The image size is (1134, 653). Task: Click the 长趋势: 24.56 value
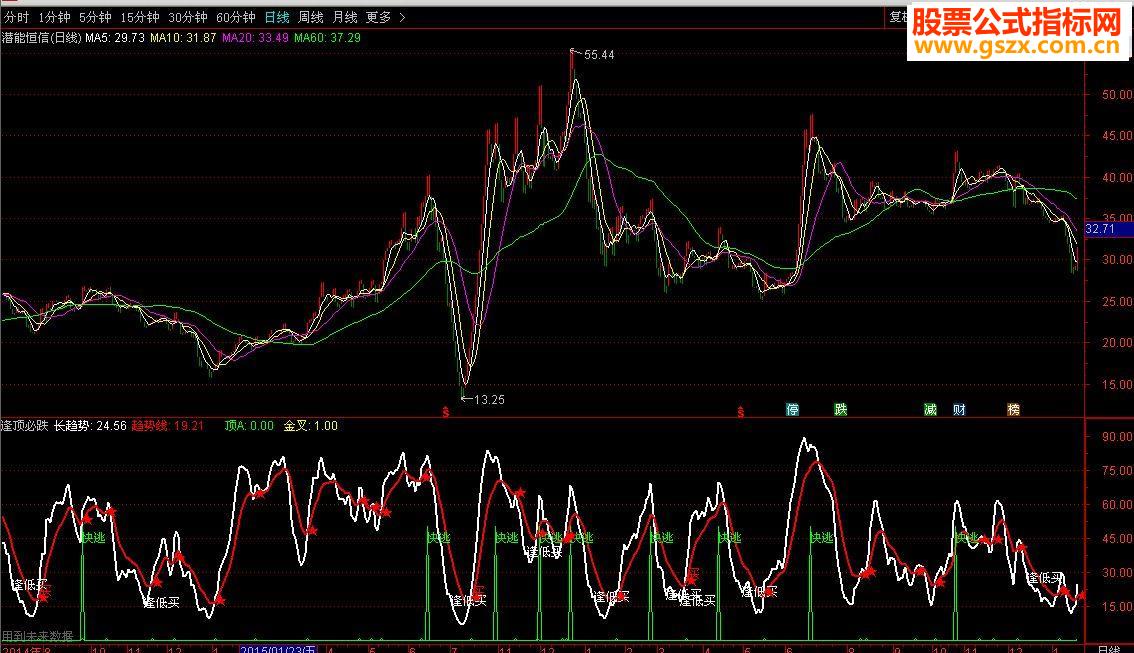click(90, 426)
